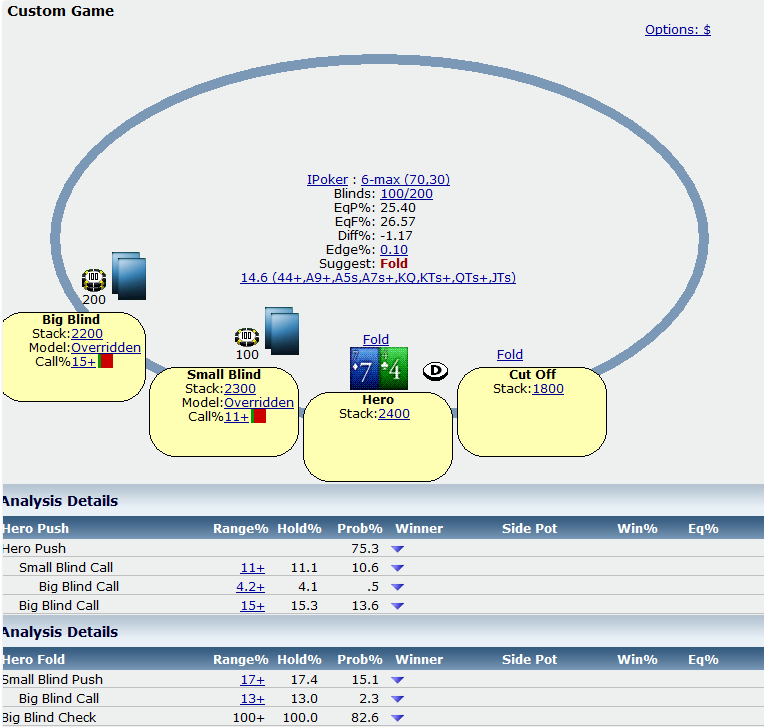Open the suggested push range 14.6 link
764x727 pixels.
tap(378, 277)
